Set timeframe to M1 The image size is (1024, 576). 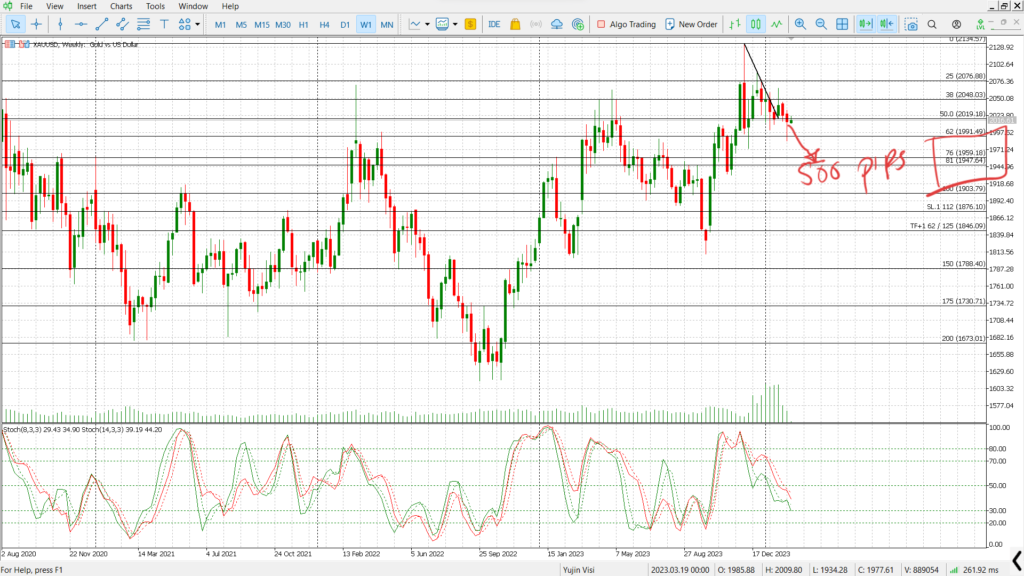point(220,24)
